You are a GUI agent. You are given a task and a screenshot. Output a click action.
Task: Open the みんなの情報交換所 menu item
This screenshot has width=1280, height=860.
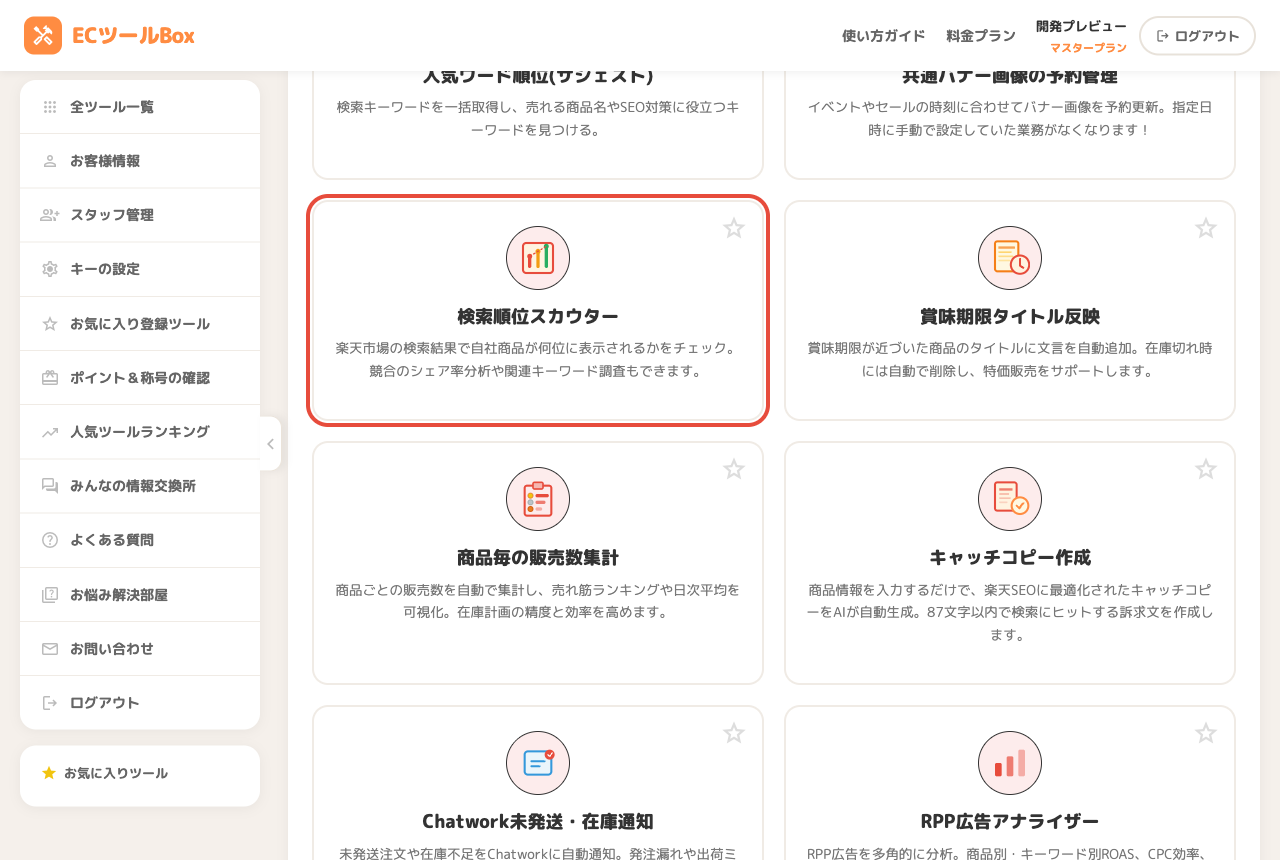click(140, 486)
